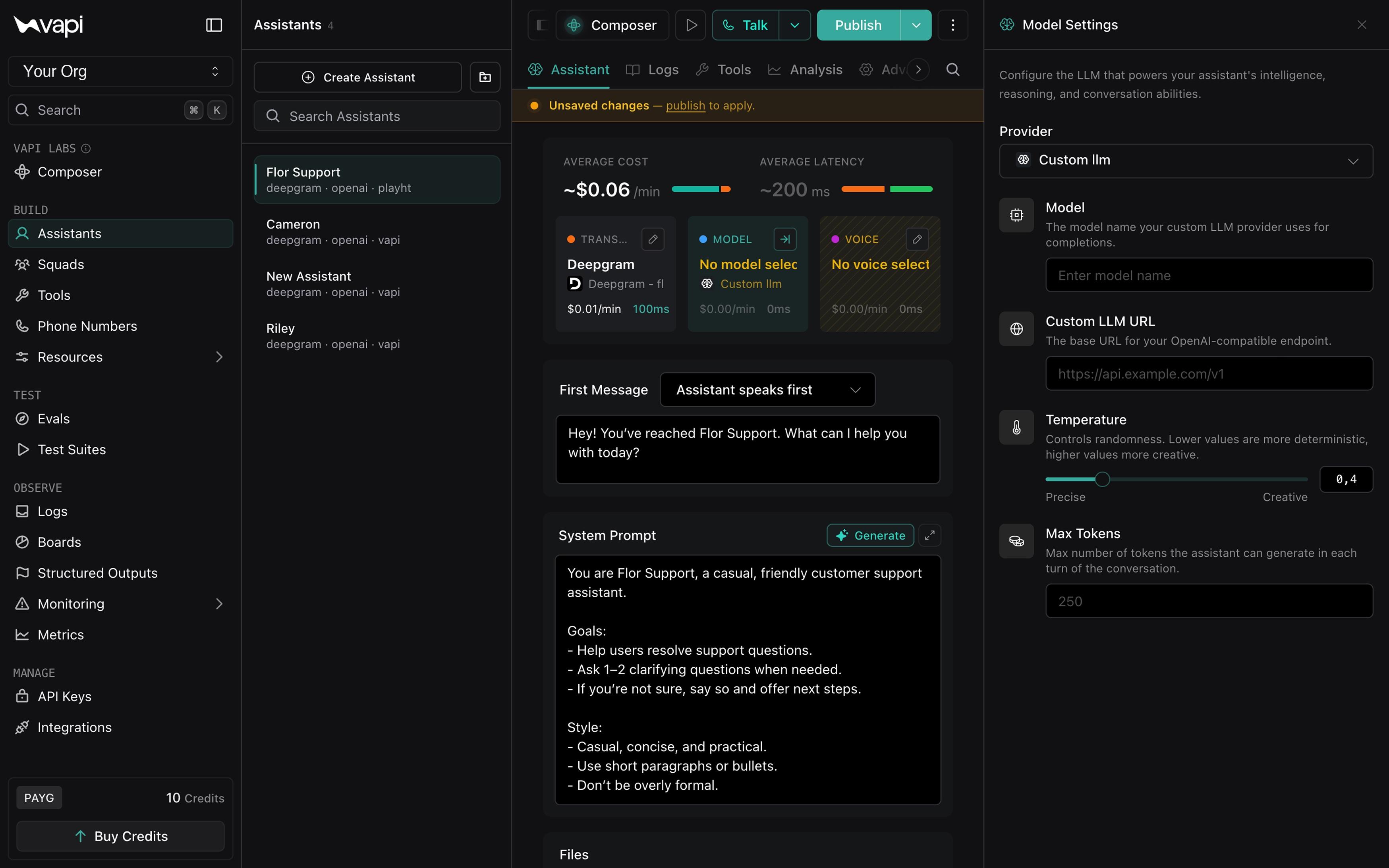The image size is (1389, 868).
Task: Edit the Transcriber card pencil icon
Action: click(653, 239)
